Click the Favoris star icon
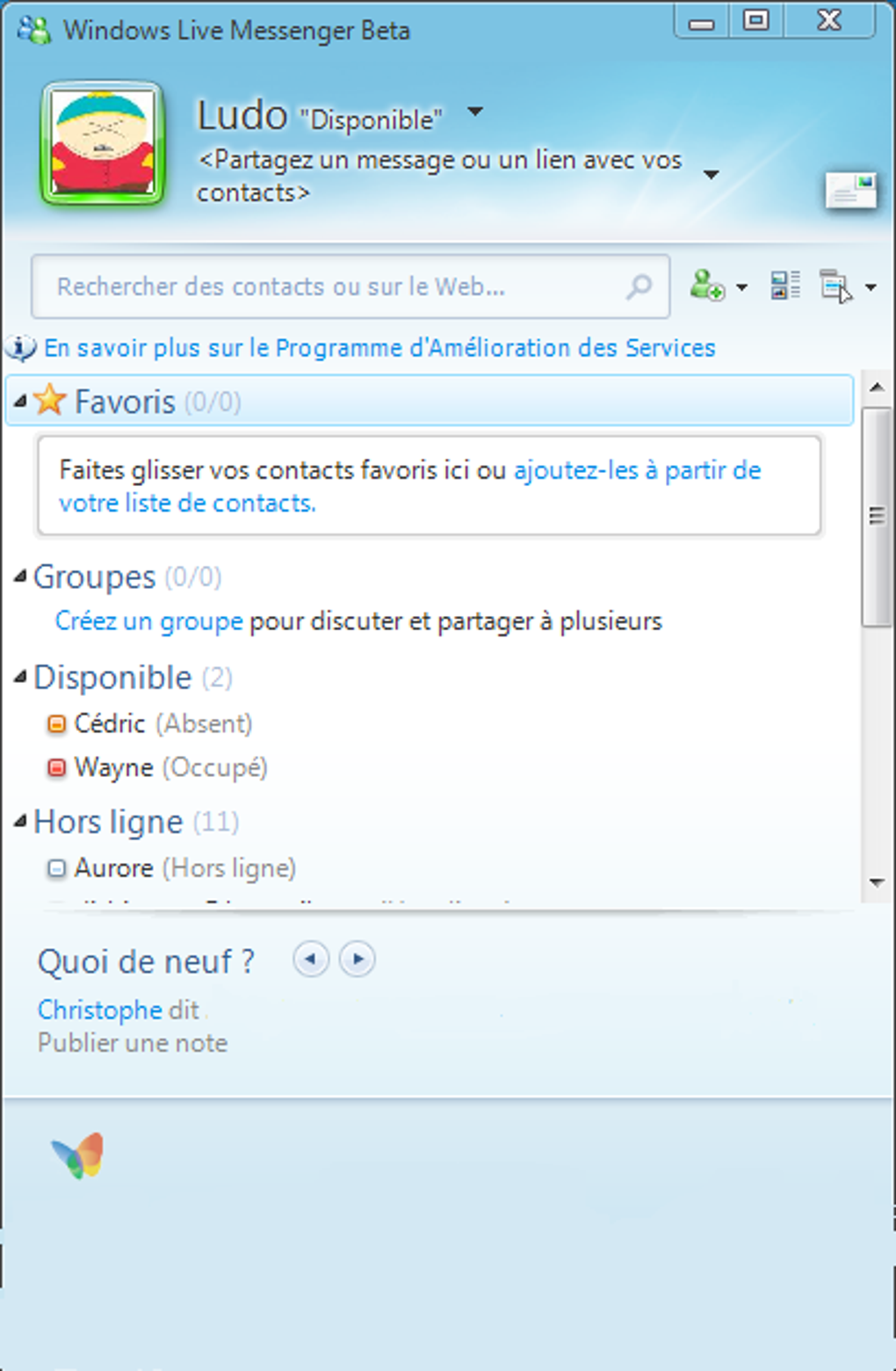The height and width of the screenshot is (1371, 896). [50, 401]
